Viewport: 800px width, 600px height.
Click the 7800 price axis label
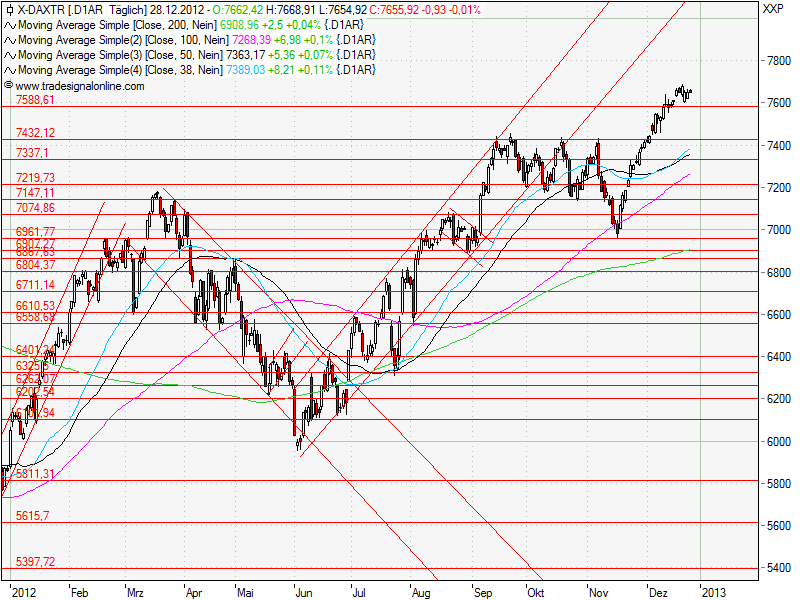click(779, 61)
